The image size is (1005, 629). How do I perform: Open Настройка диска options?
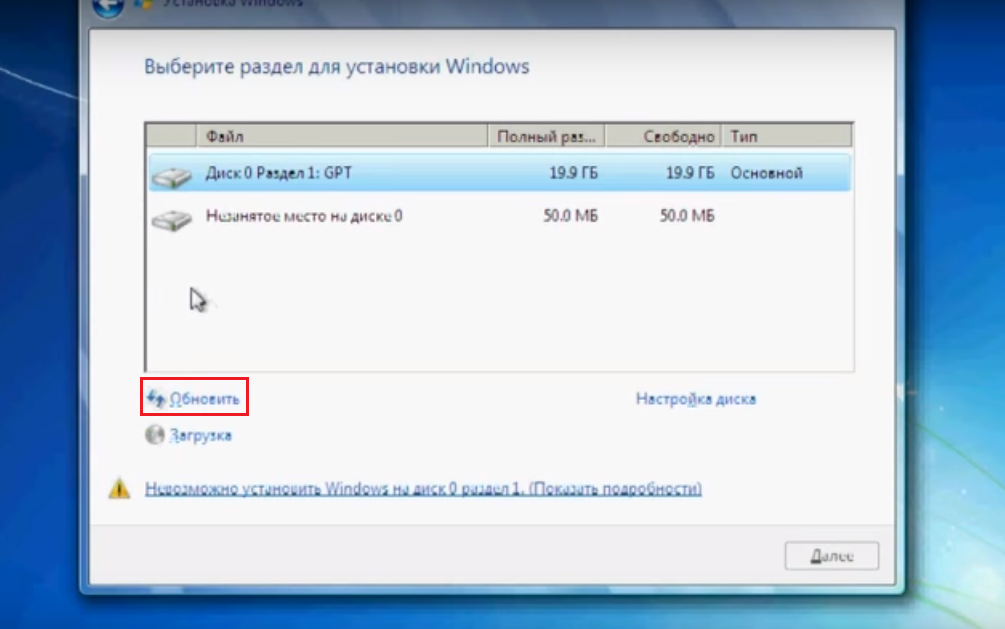tap(695, 398)
